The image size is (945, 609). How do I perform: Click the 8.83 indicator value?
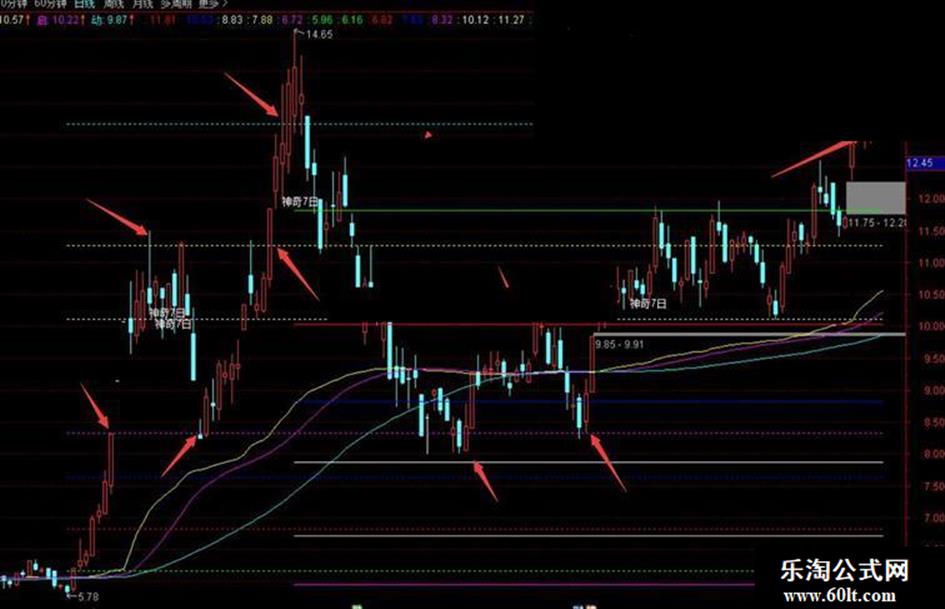tap(232, 20)
